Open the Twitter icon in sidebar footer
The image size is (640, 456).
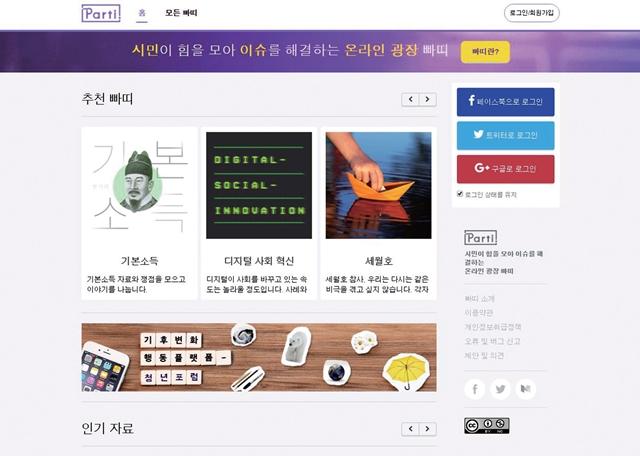pos(500,389)
